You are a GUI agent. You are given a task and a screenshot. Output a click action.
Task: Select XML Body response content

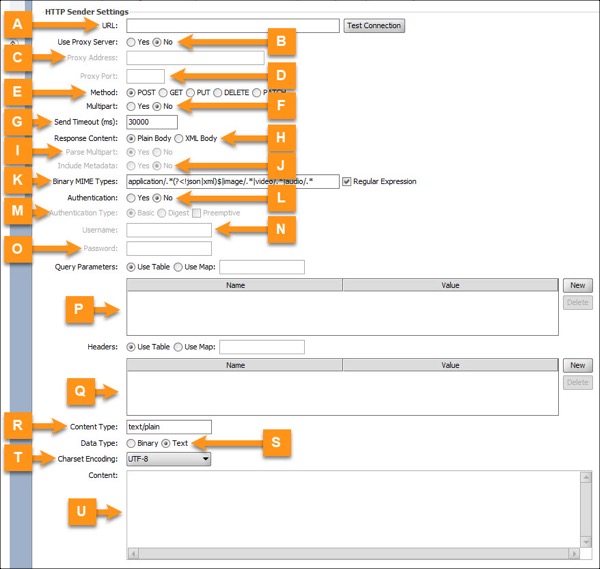tap(180, 137)
